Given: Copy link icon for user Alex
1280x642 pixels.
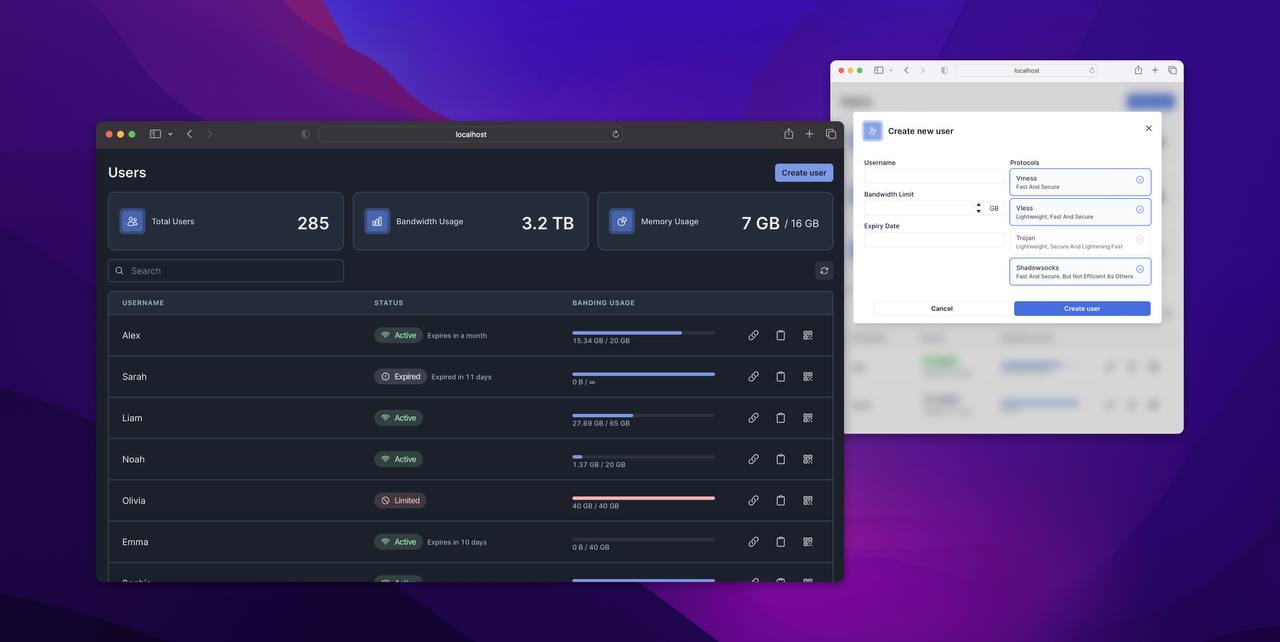Looking at the screenshot, I should 753,335.
